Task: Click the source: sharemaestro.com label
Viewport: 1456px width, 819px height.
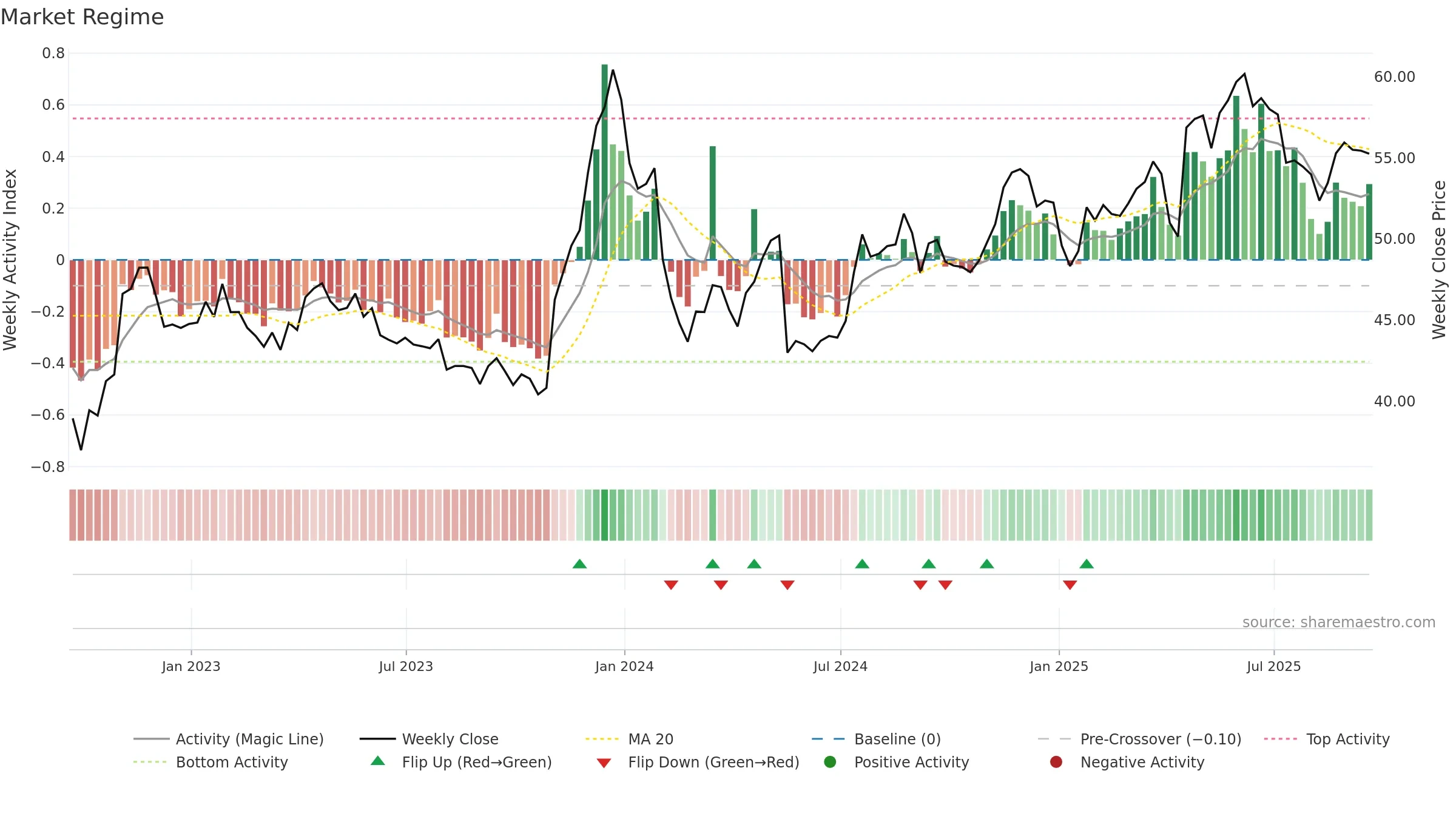Action: [1339, 622]
